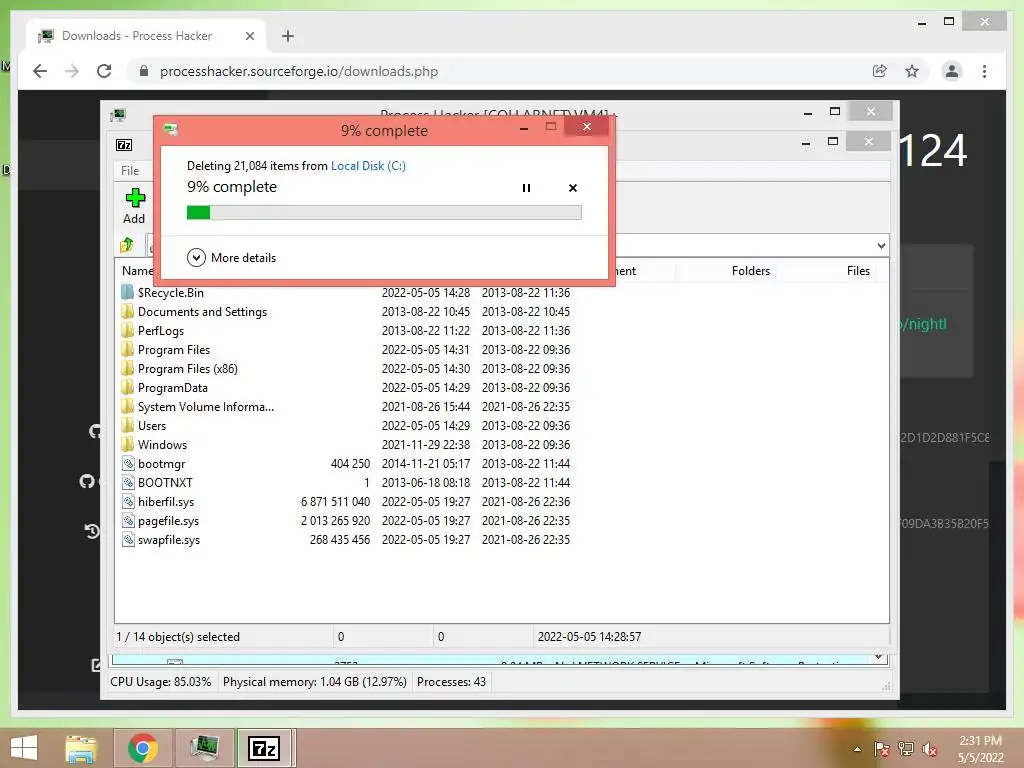Show hidden system tray icons
1024x768 pixels.
tap(857, 749)
